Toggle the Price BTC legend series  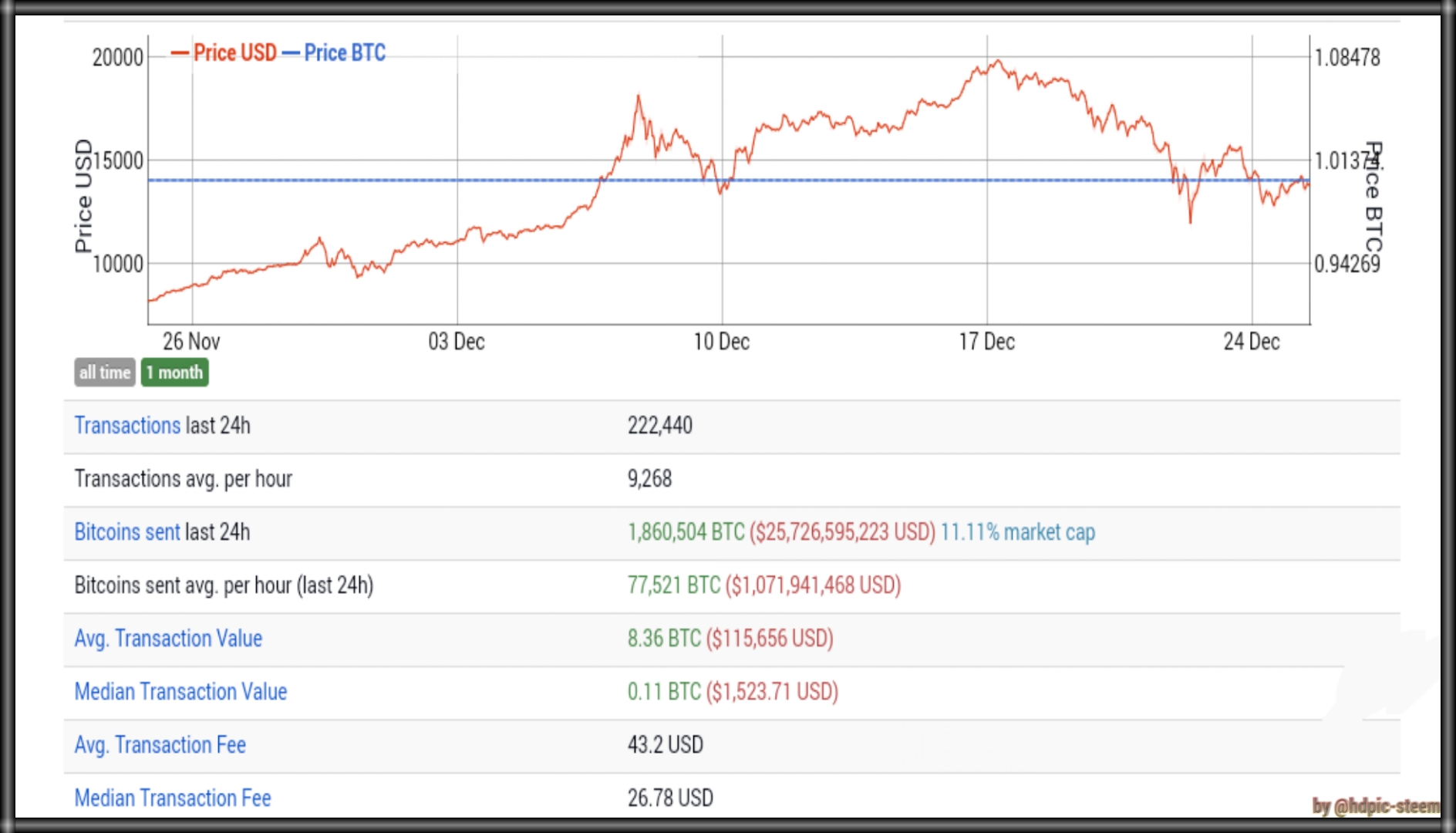[x=335, y=52]
